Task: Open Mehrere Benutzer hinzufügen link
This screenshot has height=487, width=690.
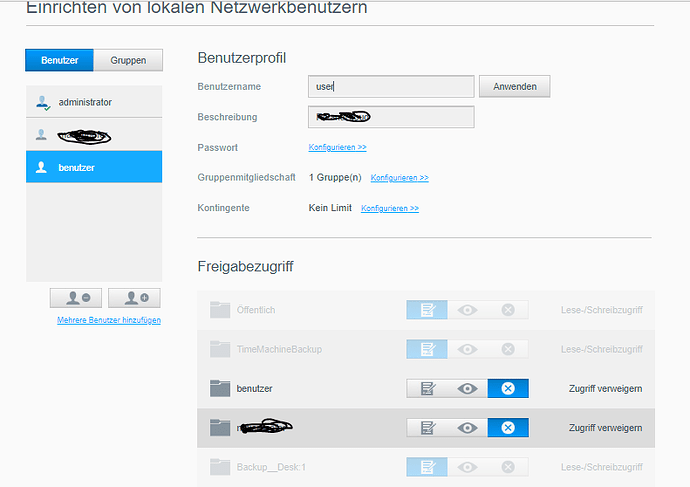Action: (x=109, y=320)
